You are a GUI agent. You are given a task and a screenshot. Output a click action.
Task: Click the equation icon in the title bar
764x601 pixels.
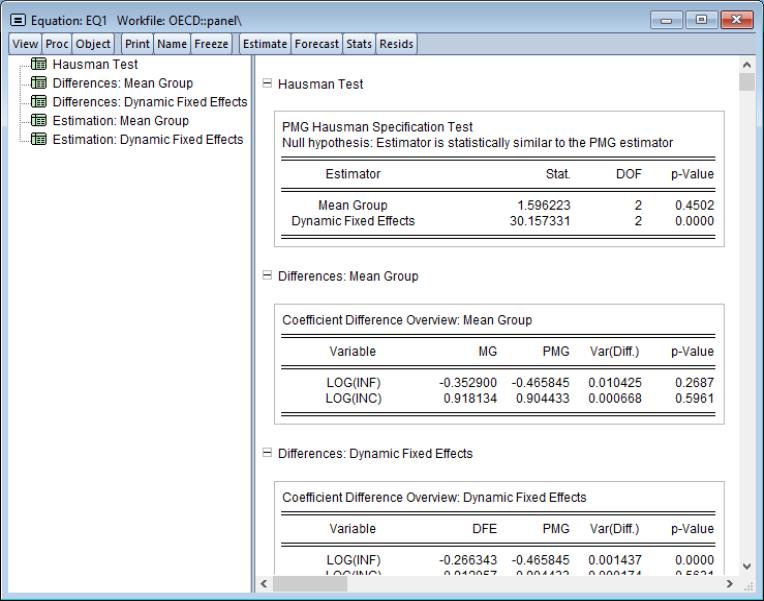tap(17, 21)
